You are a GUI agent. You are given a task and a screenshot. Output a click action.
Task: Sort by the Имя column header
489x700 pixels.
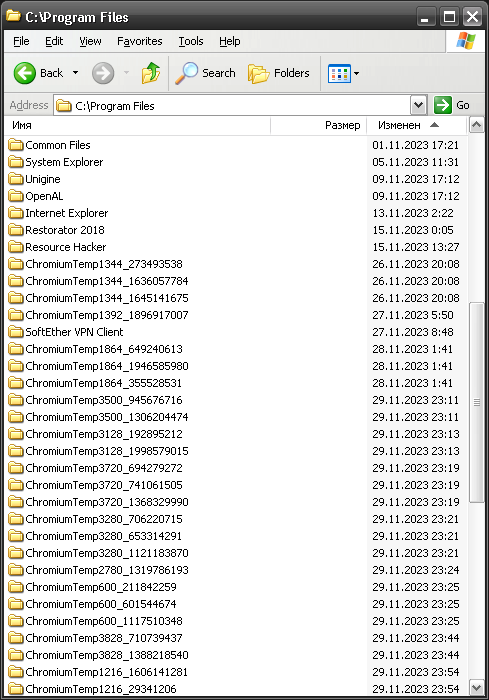(x=137, y=125)
